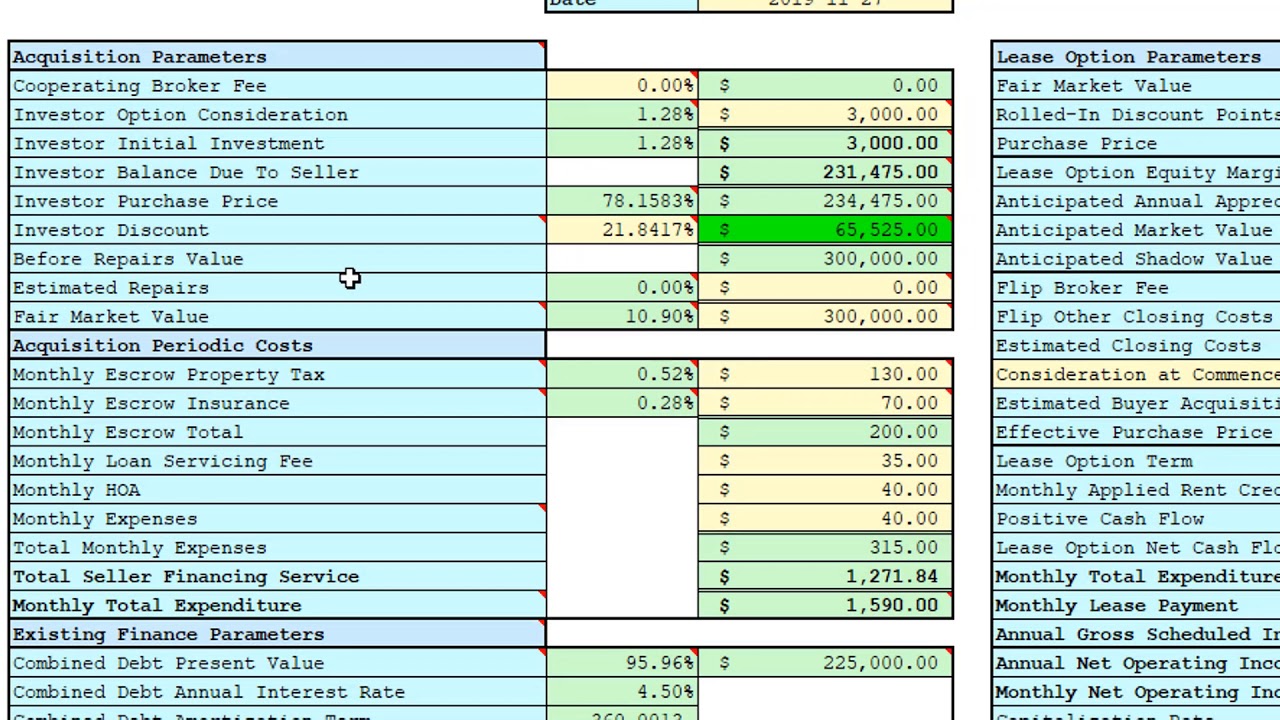
Task: Select the Monthly Total Expenditure 1,590.00 value
Action: (x=826, y=605)
